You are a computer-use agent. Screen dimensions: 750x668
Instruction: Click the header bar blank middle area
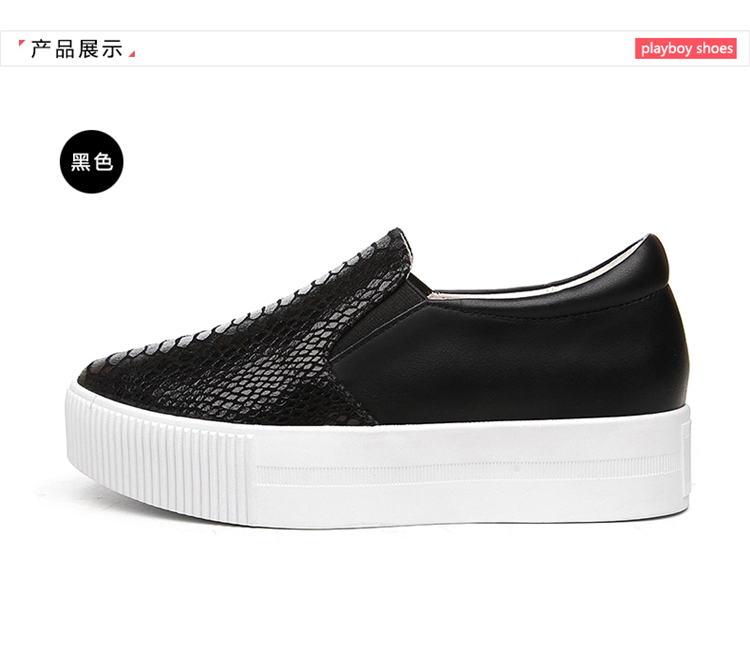[x=378, y=48]
